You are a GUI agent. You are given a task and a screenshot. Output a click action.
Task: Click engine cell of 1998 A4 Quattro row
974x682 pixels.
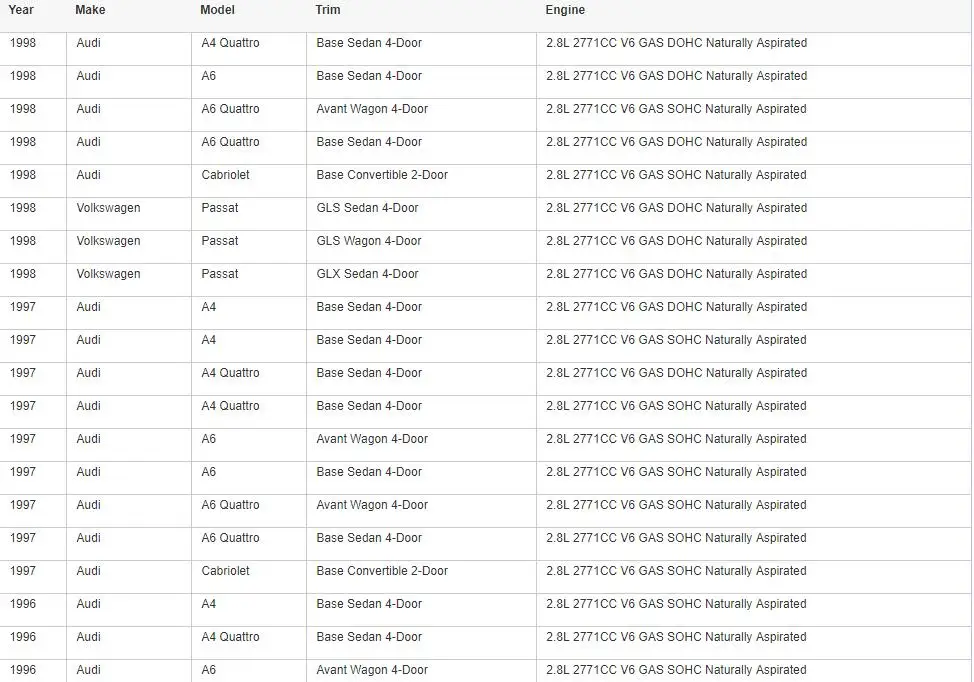tap(753, 48)
